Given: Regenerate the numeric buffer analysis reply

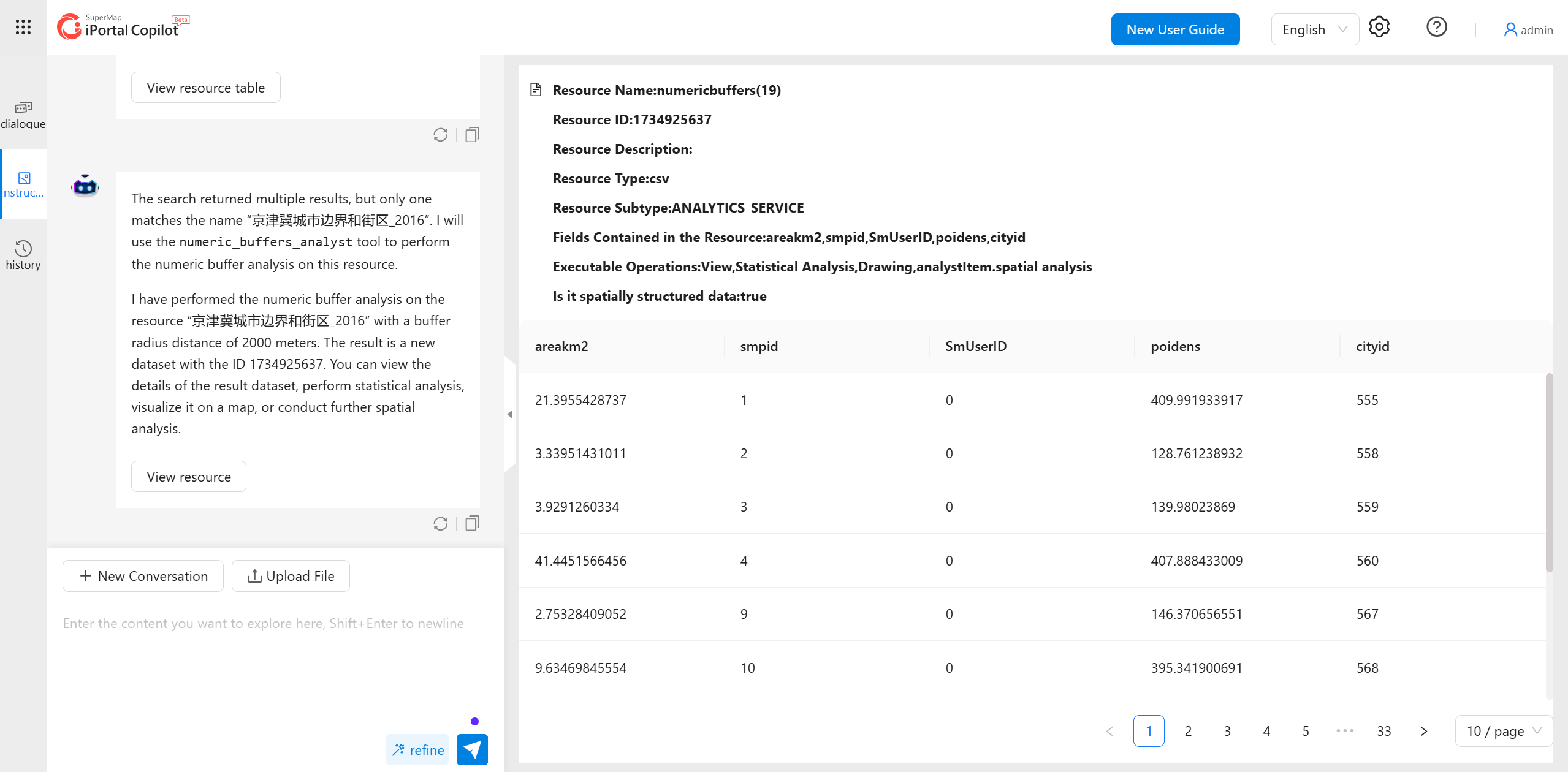Looking at the screenshot, I should pos(440,524).
